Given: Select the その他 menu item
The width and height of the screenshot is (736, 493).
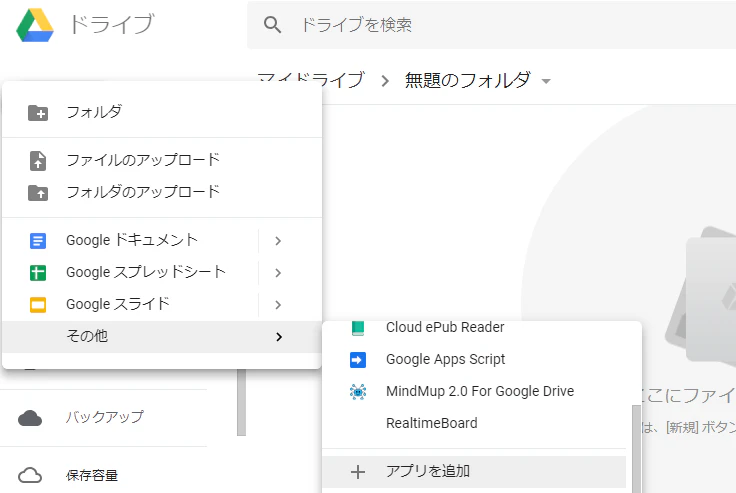Looking at the screenshot, I should [162, 337].
